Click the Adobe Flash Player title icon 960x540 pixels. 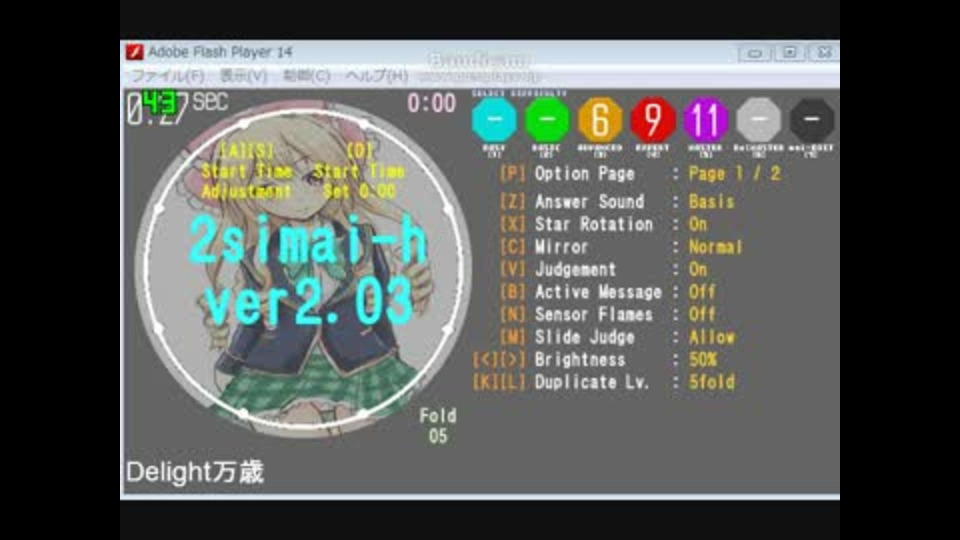point(135,52)
